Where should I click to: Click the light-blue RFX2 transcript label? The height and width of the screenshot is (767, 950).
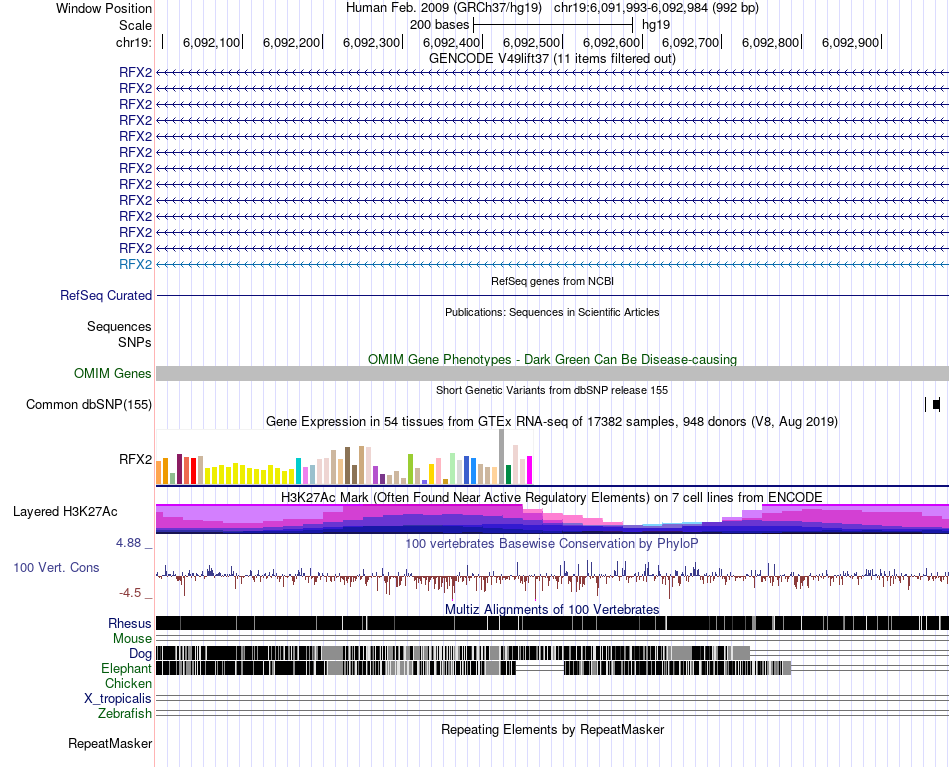coord(135,264)
